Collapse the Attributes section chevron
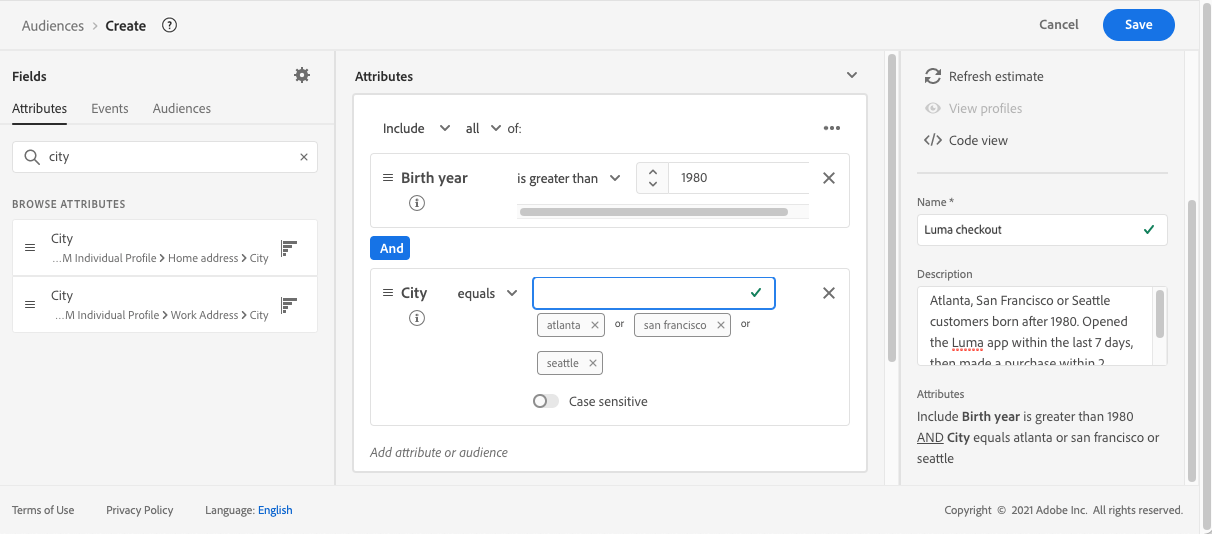Image resolution: width=1212 pixels, height=534 pixels. pos(852,76)
